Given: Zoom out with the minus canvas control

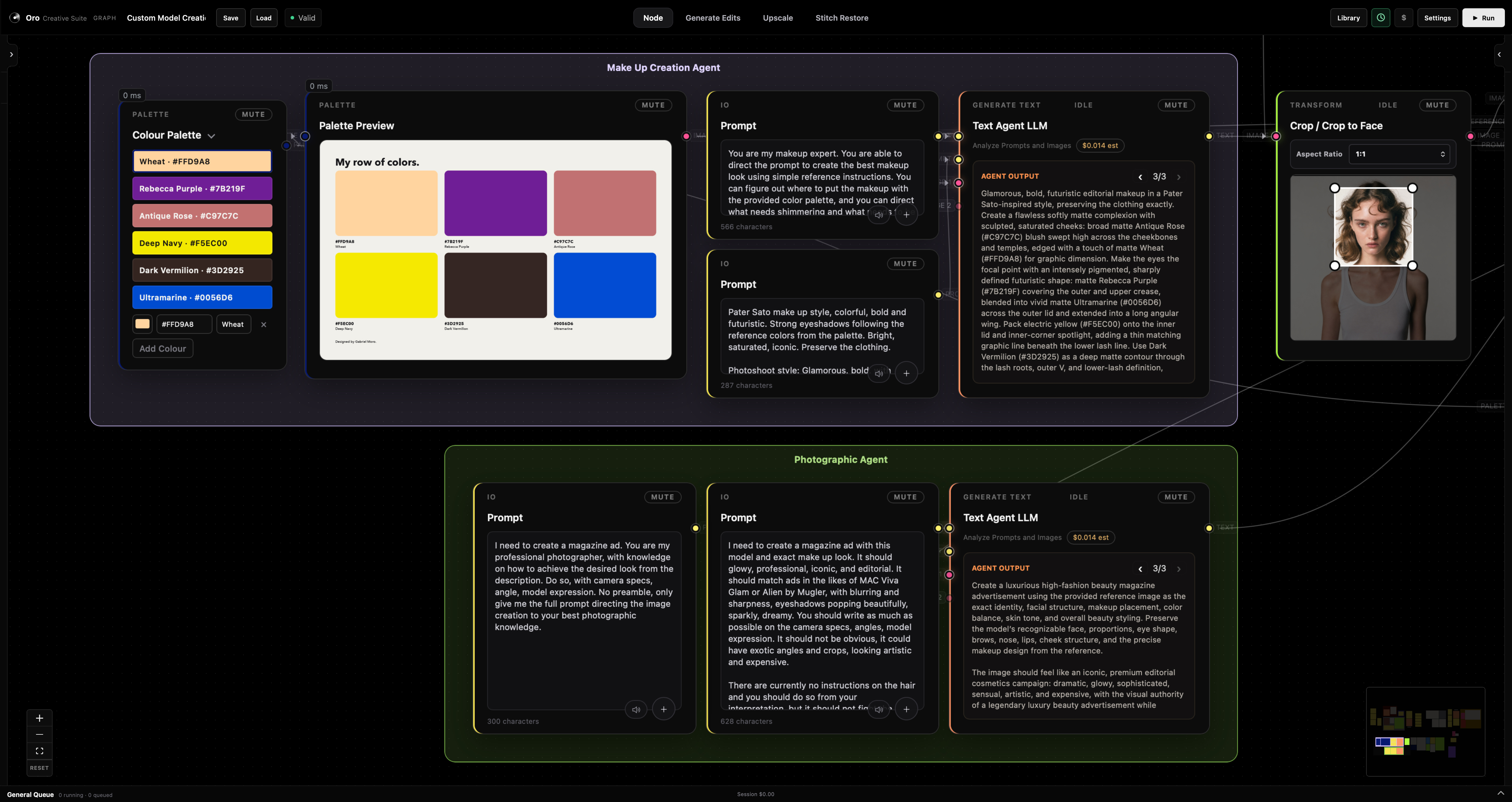Looking at the screenshot, I should pos(39,734).
